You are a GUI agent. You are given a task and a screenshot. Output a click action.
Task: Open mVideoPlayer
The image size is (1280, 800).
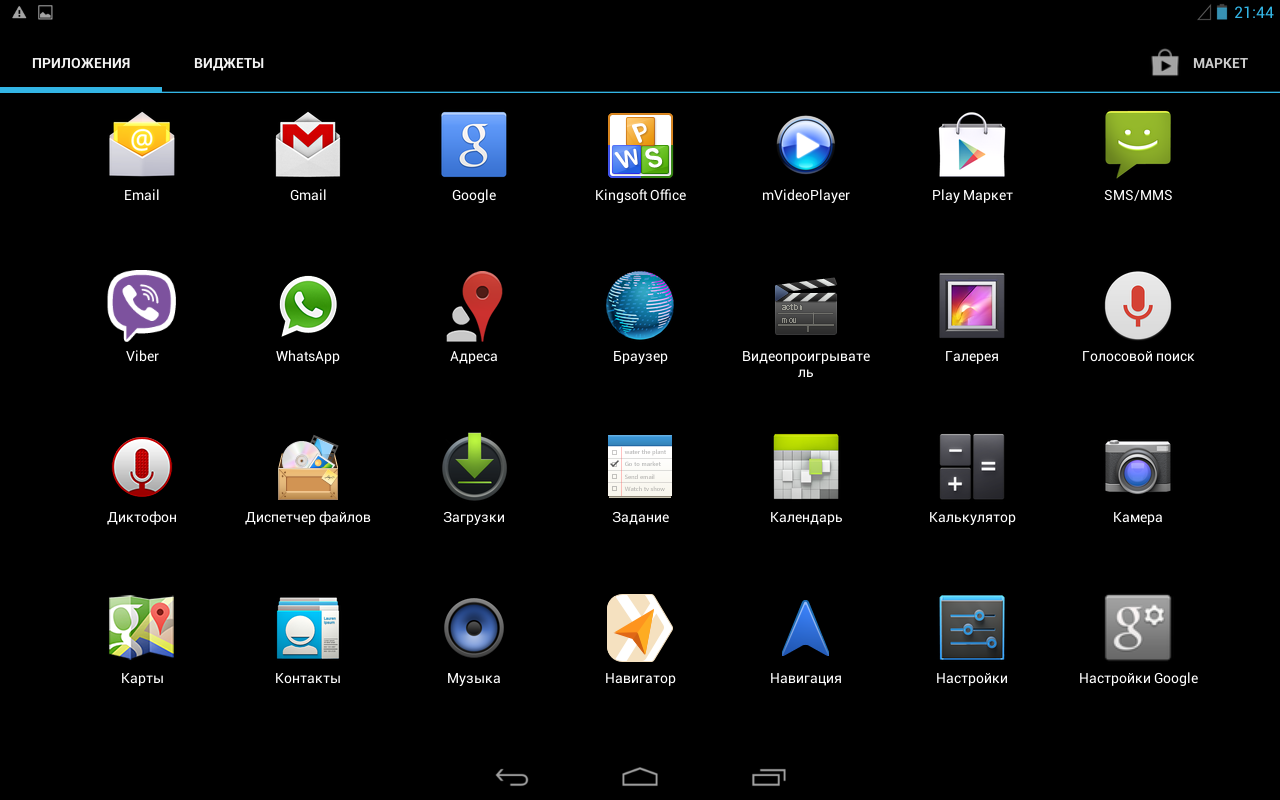tap(806, 146)
